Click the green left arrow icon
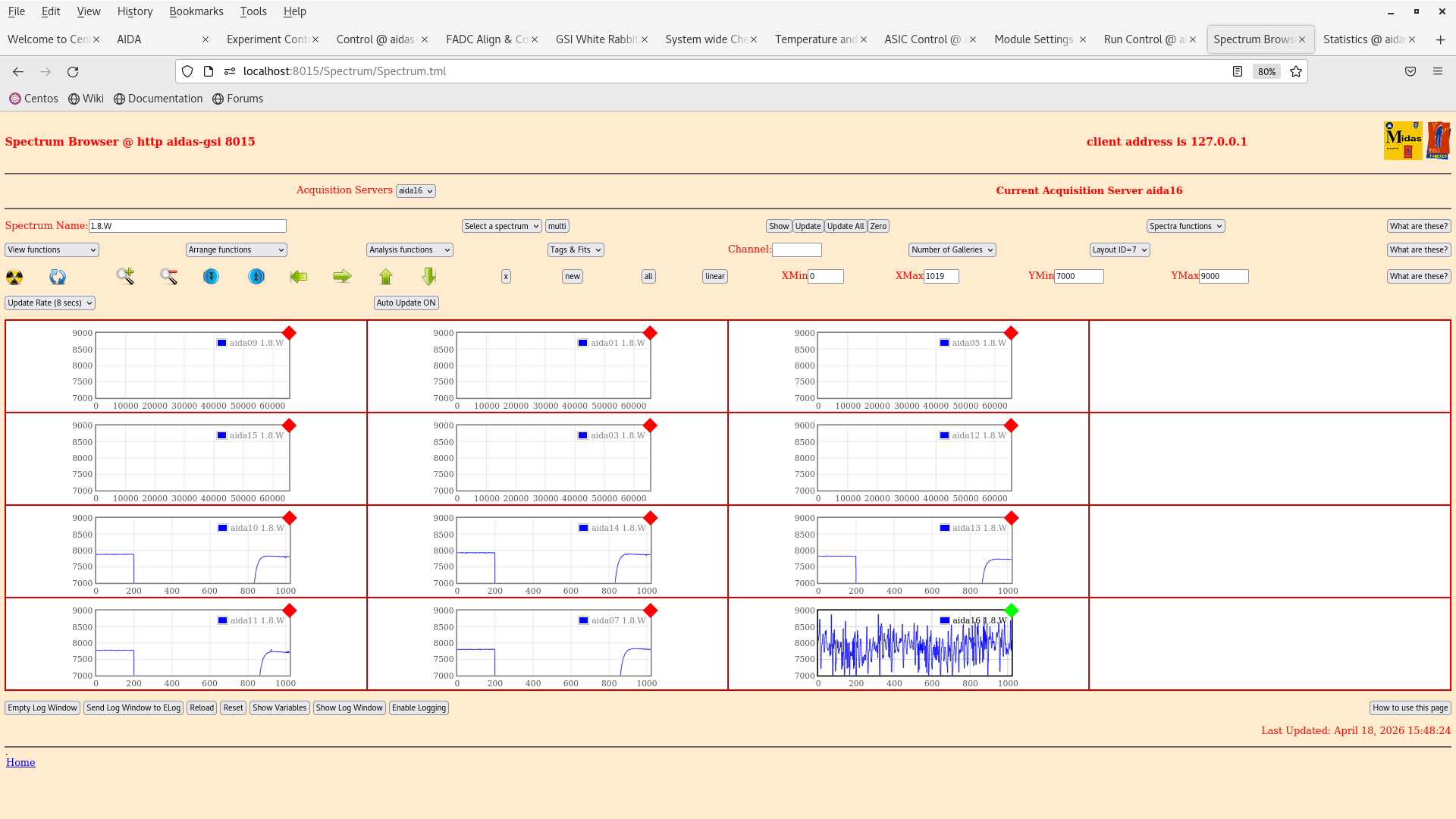The height and width of the screenshot is (819, 1456). (x=299, y=277)
